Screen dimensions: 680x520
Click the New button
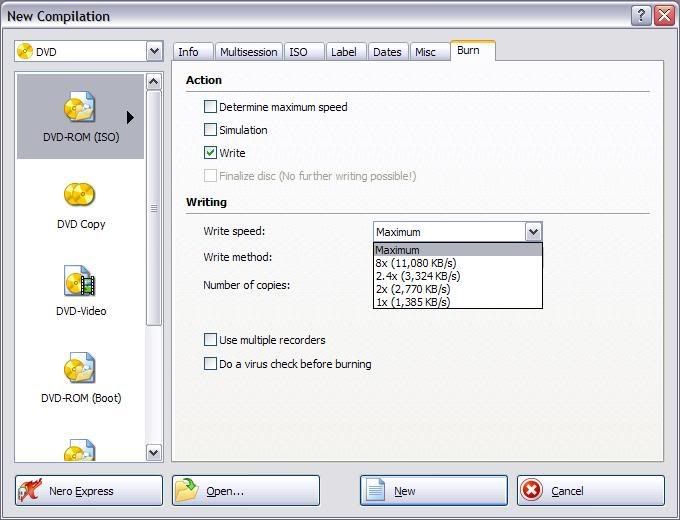click(x=434, y=491)
